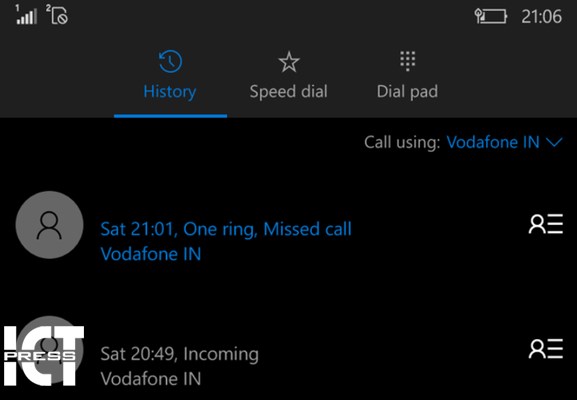
Task: Open the History tab clock icon
Action: point(170,61)
